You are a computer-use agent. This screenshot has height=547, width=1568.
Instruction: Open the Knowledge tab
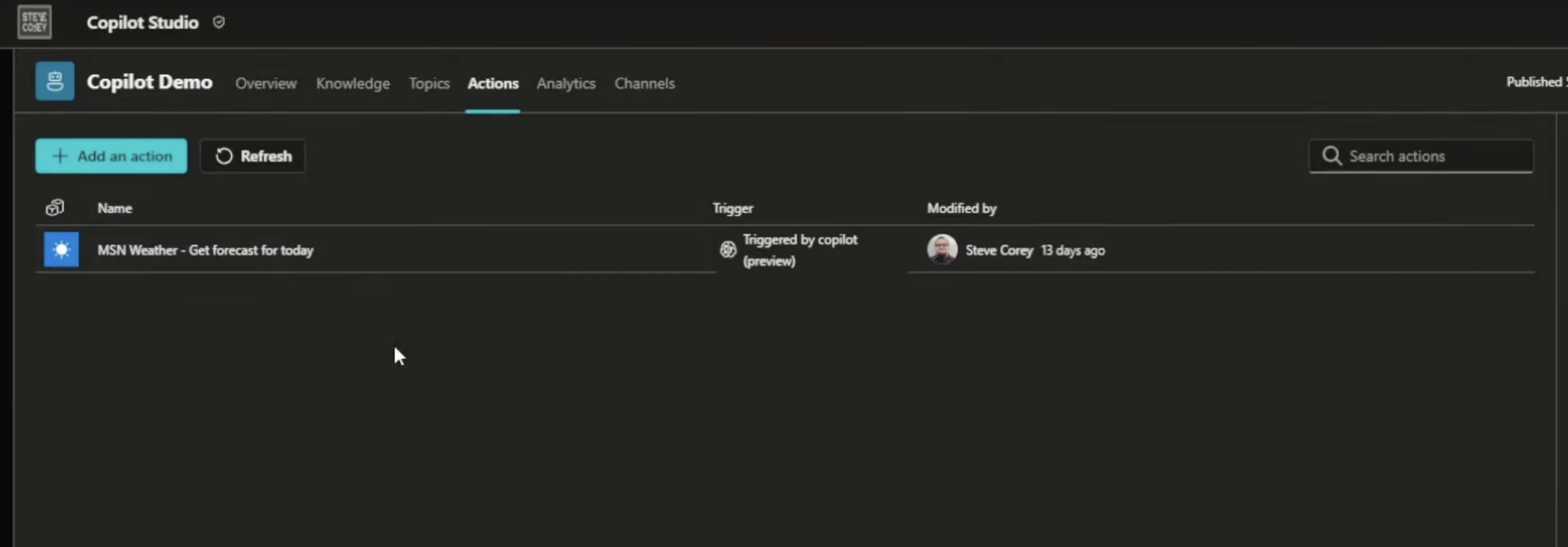coord(352,84)
